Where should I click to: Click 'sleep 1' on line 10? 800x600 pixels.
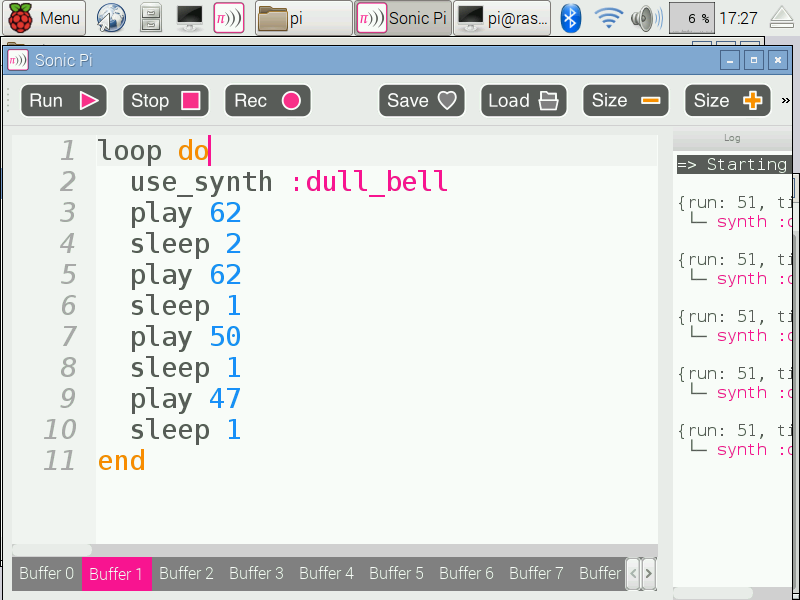coord(185,431)
